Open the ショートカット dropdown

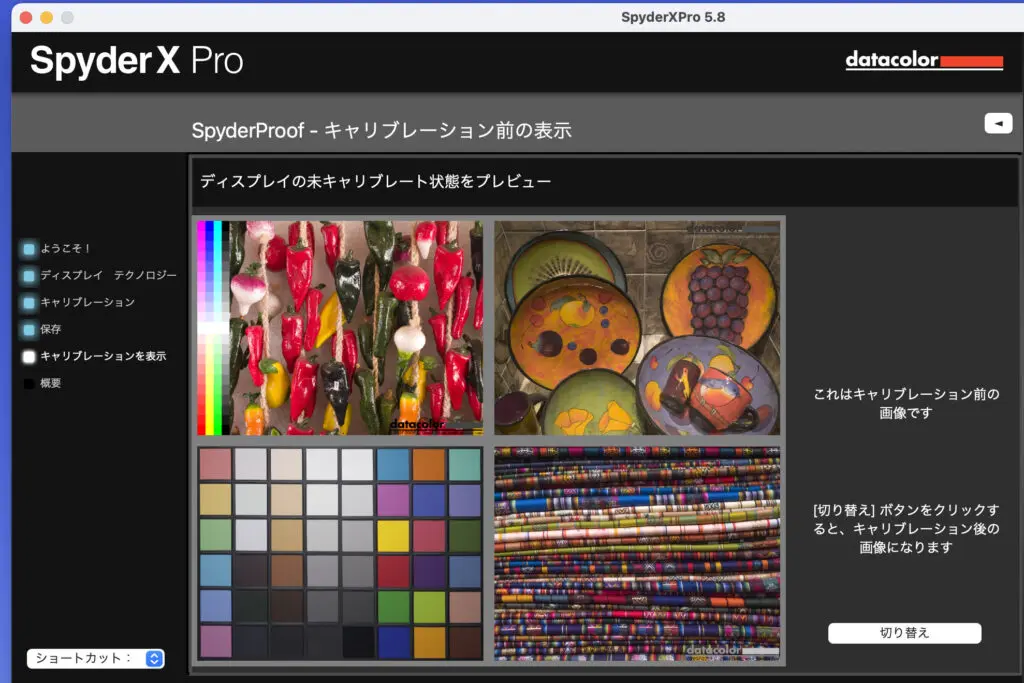95,658
